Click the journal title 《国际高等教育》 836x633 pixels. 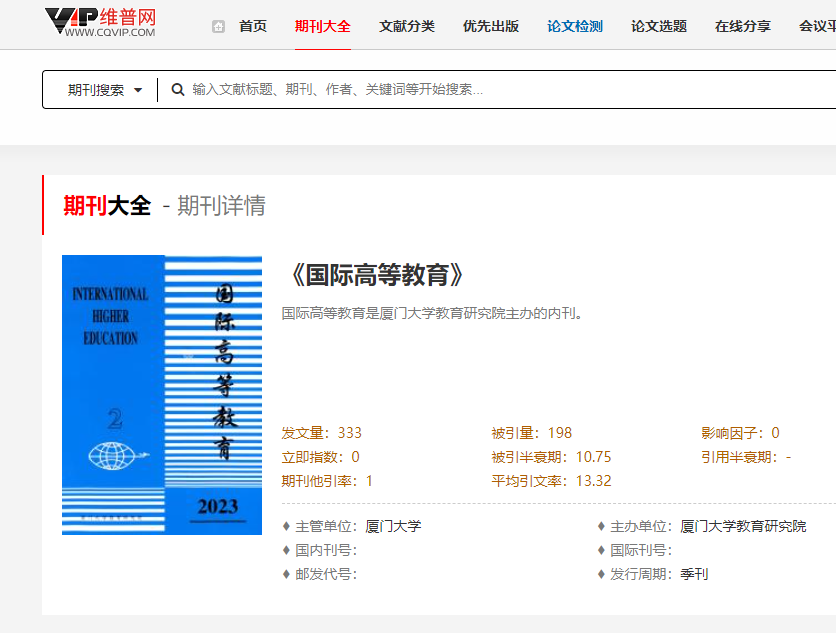coord(377,275)
